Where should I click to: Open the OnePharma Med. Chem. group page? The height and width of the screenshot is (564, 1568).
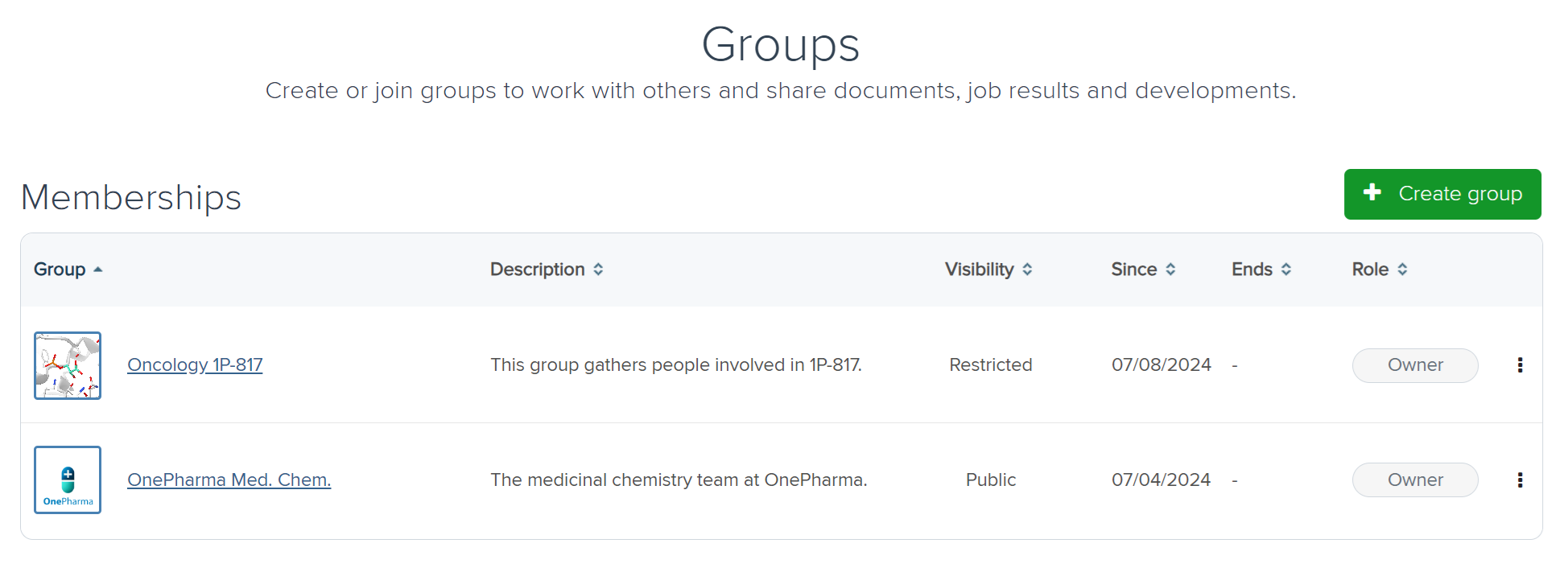[x=229, y=480]
